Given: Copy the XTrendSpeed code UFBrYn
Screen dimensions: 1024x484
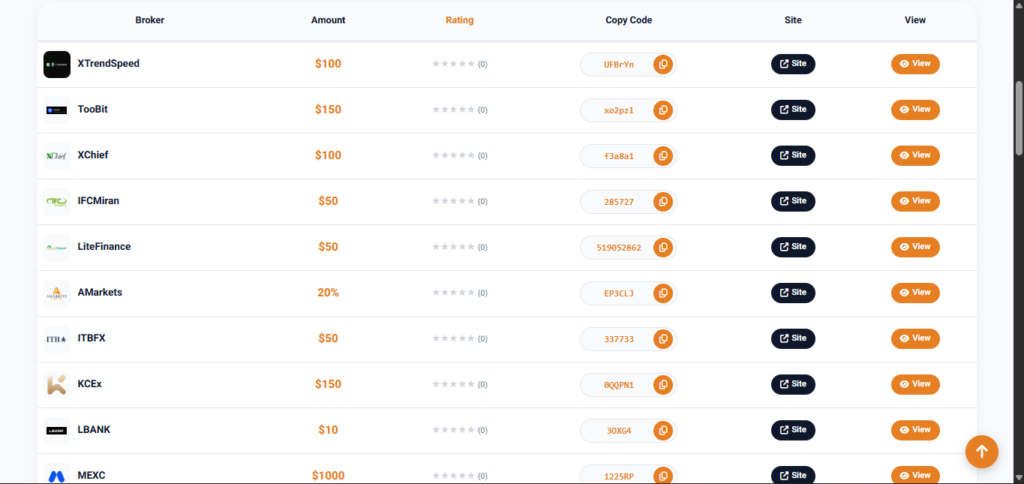Looking at the screenshot, I should click(663, 64).
